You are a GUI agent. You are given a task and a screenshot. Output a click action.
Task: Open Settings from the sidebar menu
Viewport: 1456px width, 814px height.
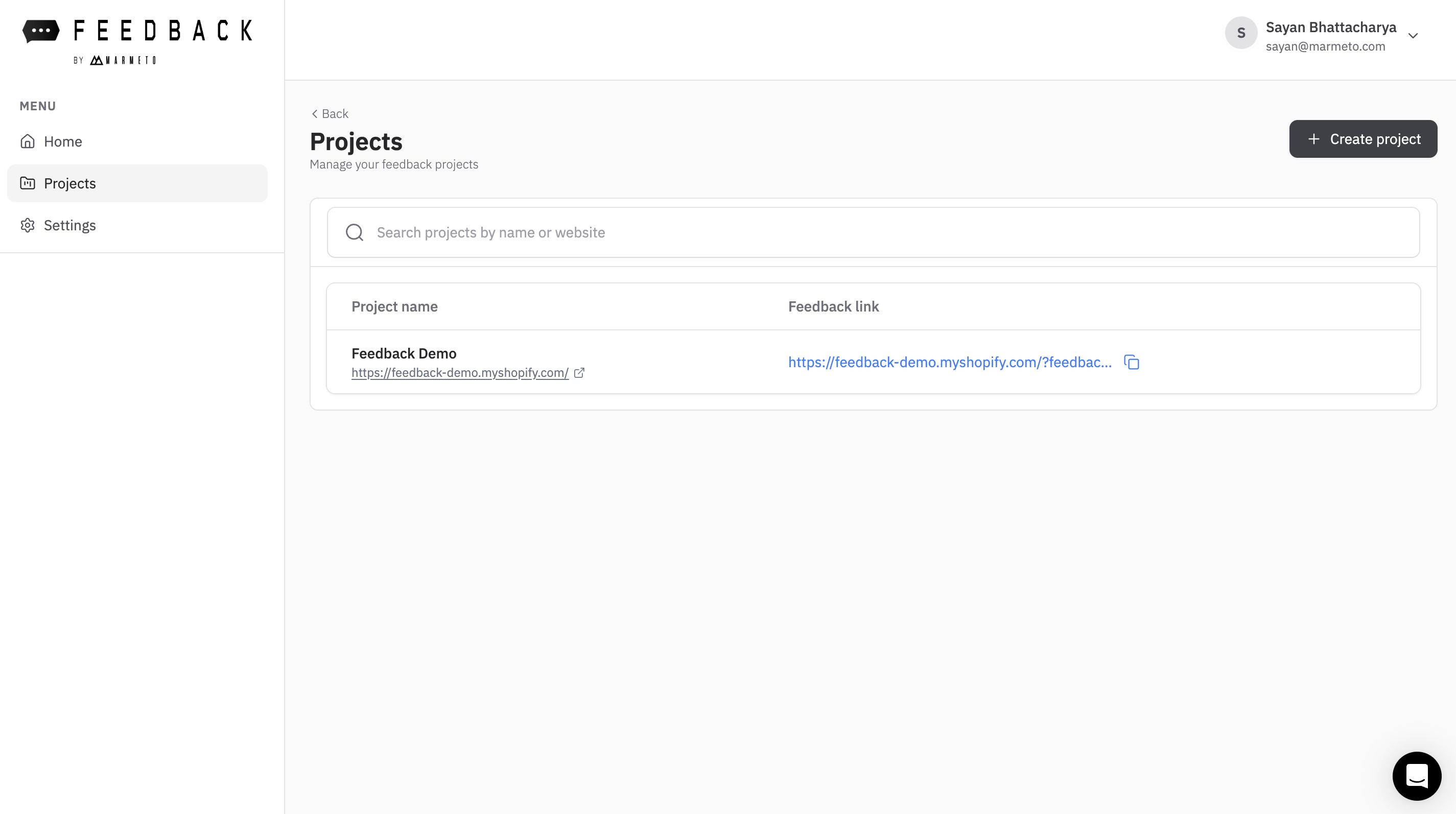(70, 225)
